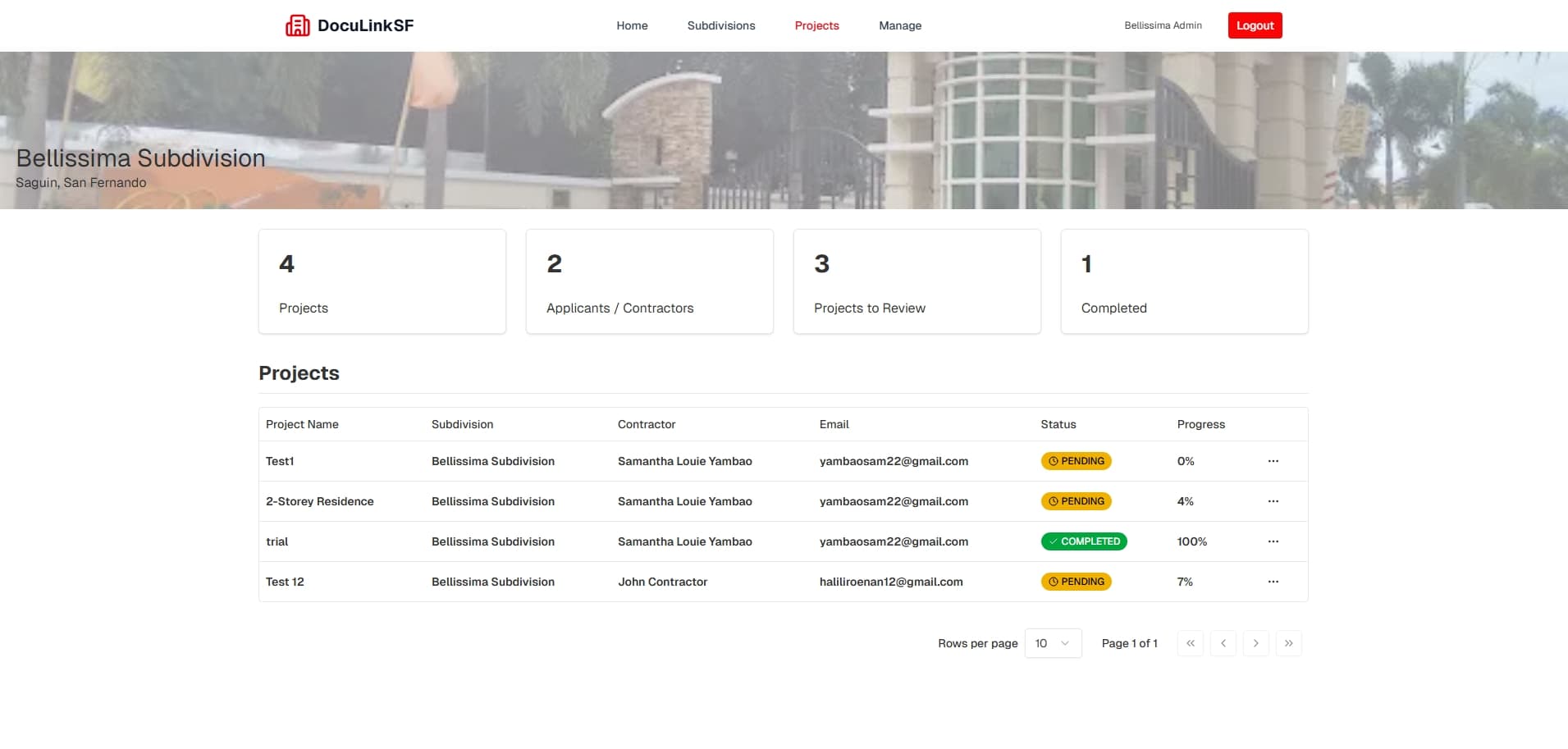
Task: Open actions menu for 2-Storey Residence row
Action: point(1273,501)
